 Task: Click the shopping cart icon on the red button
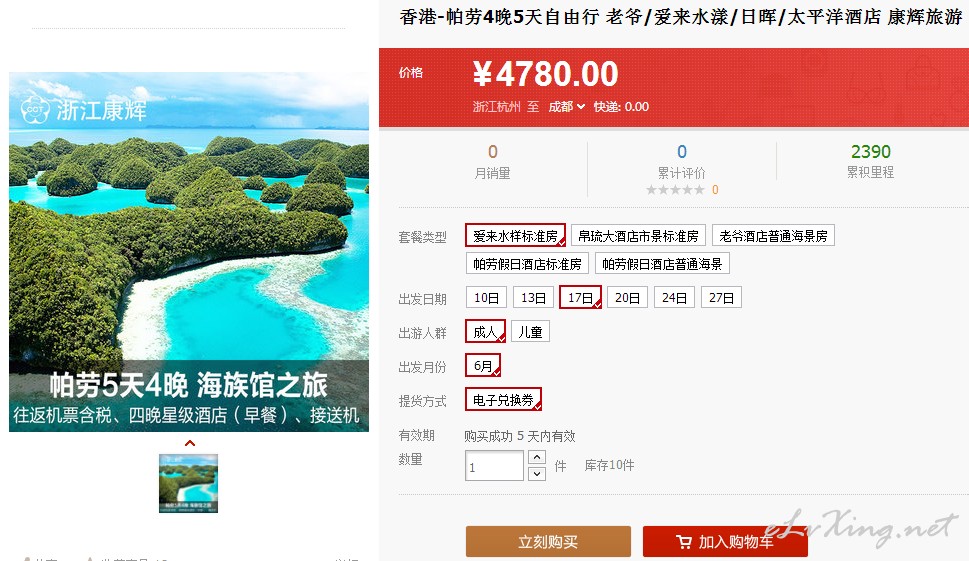point(683,542)
